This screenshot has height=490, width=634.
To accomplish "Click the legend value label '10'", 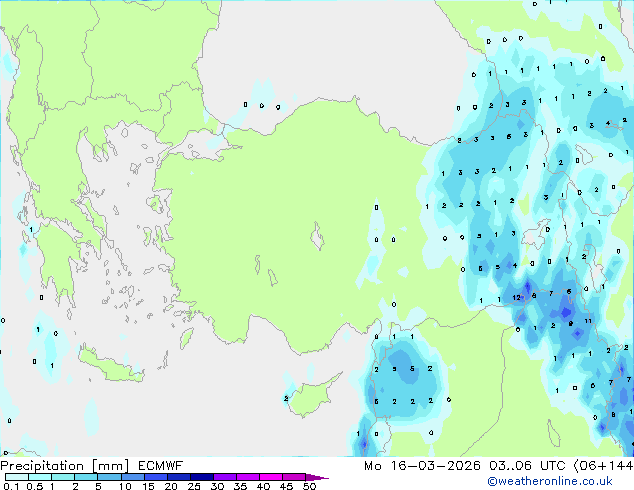I will [x=125, y=486].
